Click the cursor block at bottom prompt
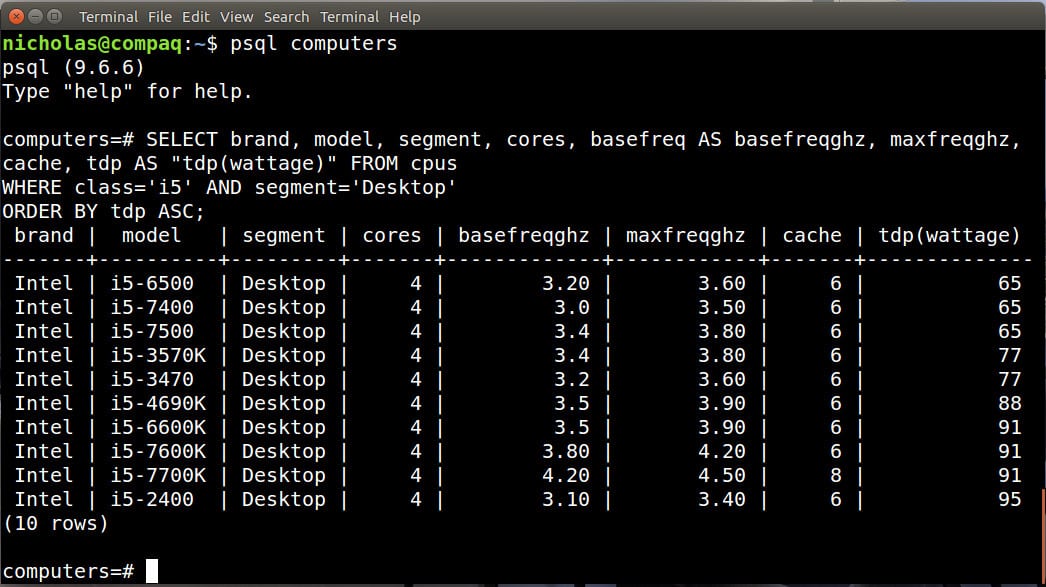 [152, 571]
